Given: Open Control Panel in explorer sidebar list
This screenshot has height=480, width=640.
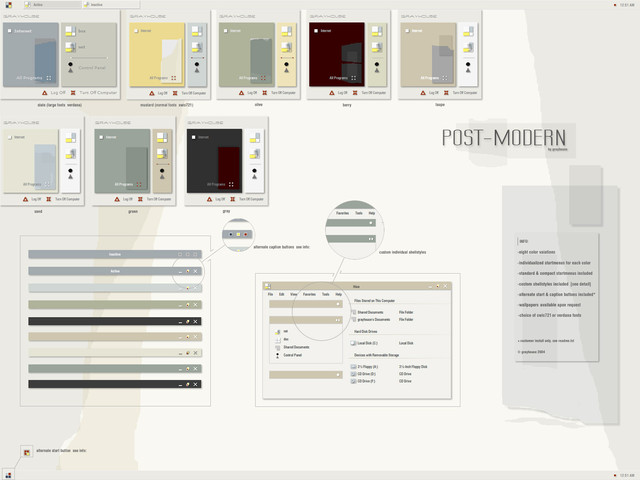Looking at the screenshot, I should point(292,355).
